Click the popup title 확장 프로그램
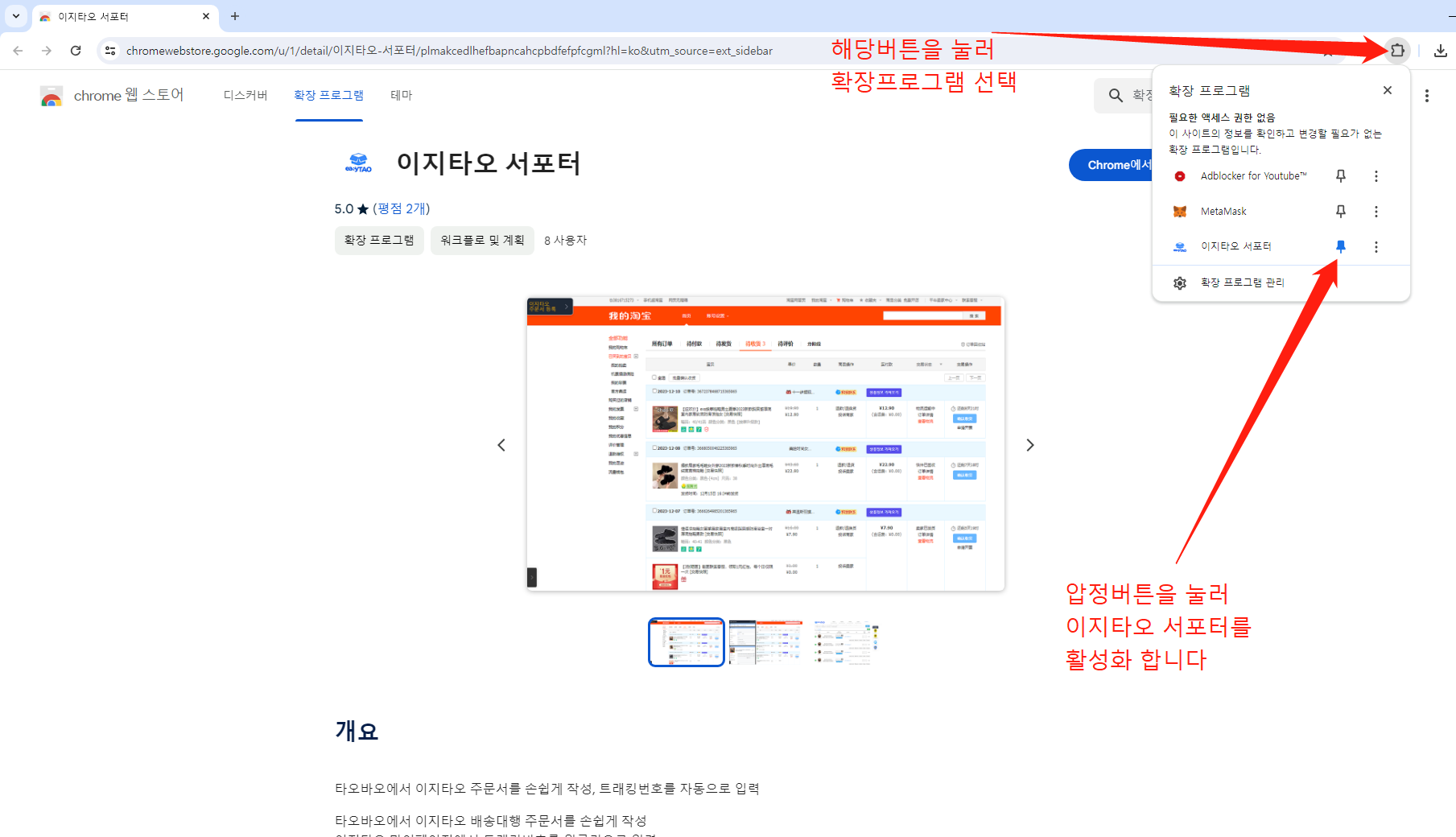 pos(1210,91)
